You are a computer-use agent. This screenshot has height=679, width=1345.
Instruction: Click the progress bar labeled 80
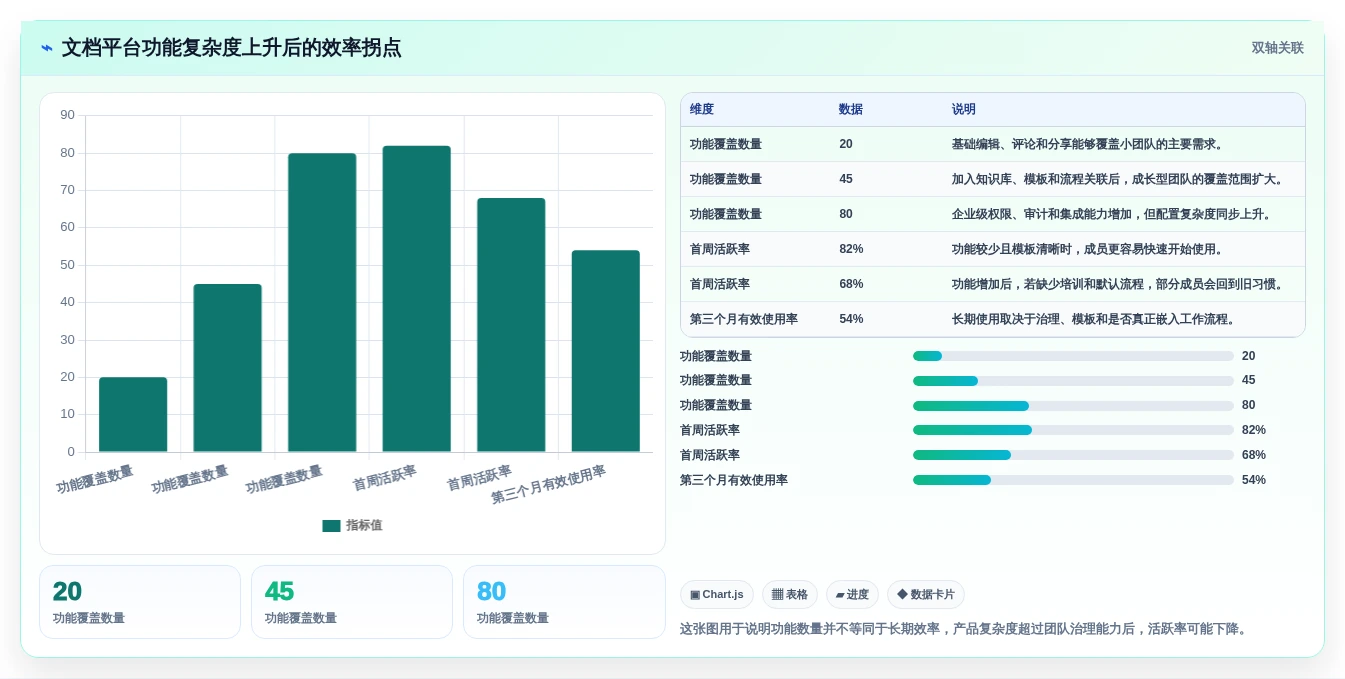(x=1073, y=406)
